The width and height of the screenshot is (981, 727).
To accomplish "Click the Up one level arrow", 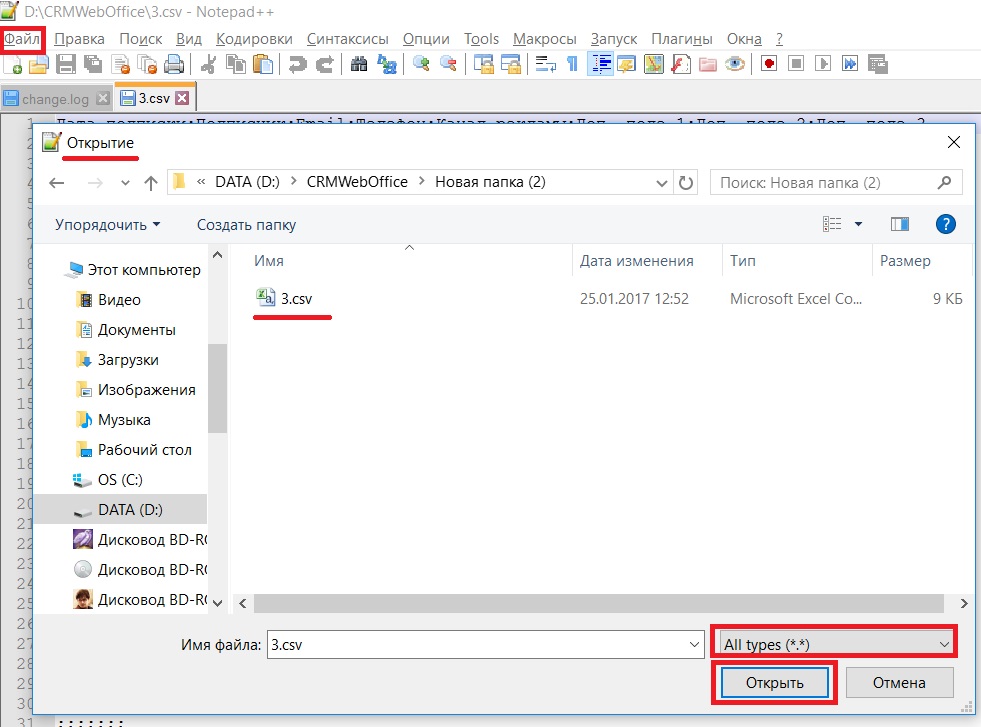I will click(x=151, y=183).
